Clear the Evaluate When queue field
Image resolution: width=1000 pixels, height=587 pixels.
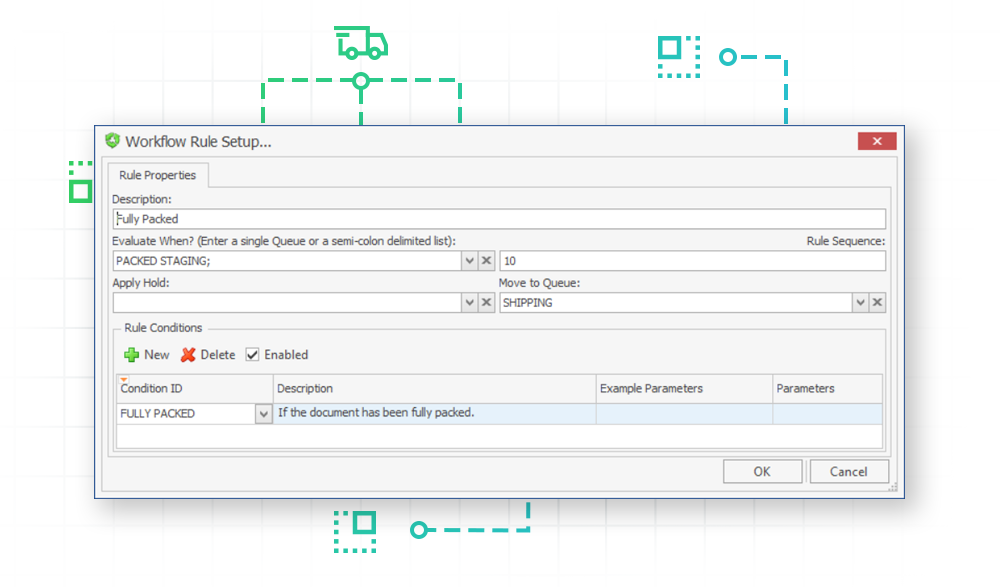(x=487, y=260)
